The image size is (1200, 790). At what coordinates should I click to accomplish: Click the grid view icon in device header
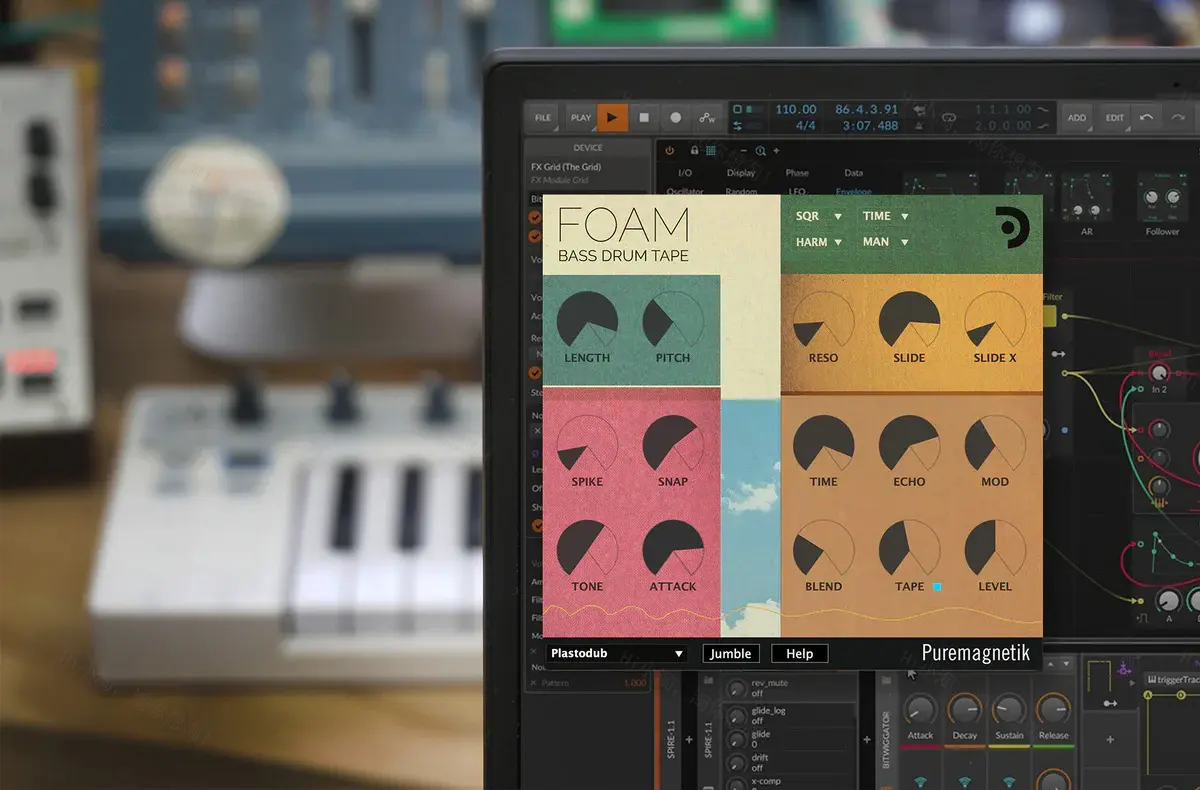tap(711, 149)
